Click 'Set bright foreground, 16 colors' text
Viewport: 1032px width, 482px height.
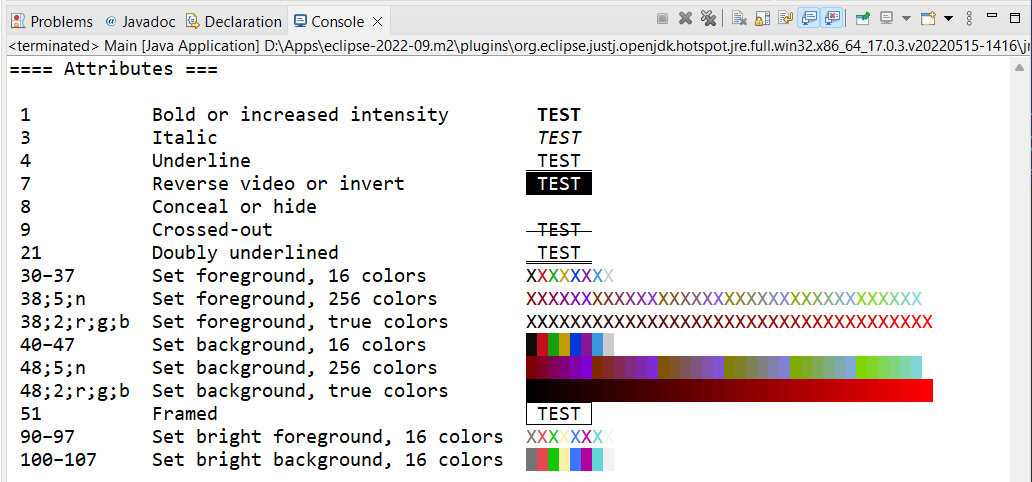(328, 437)
